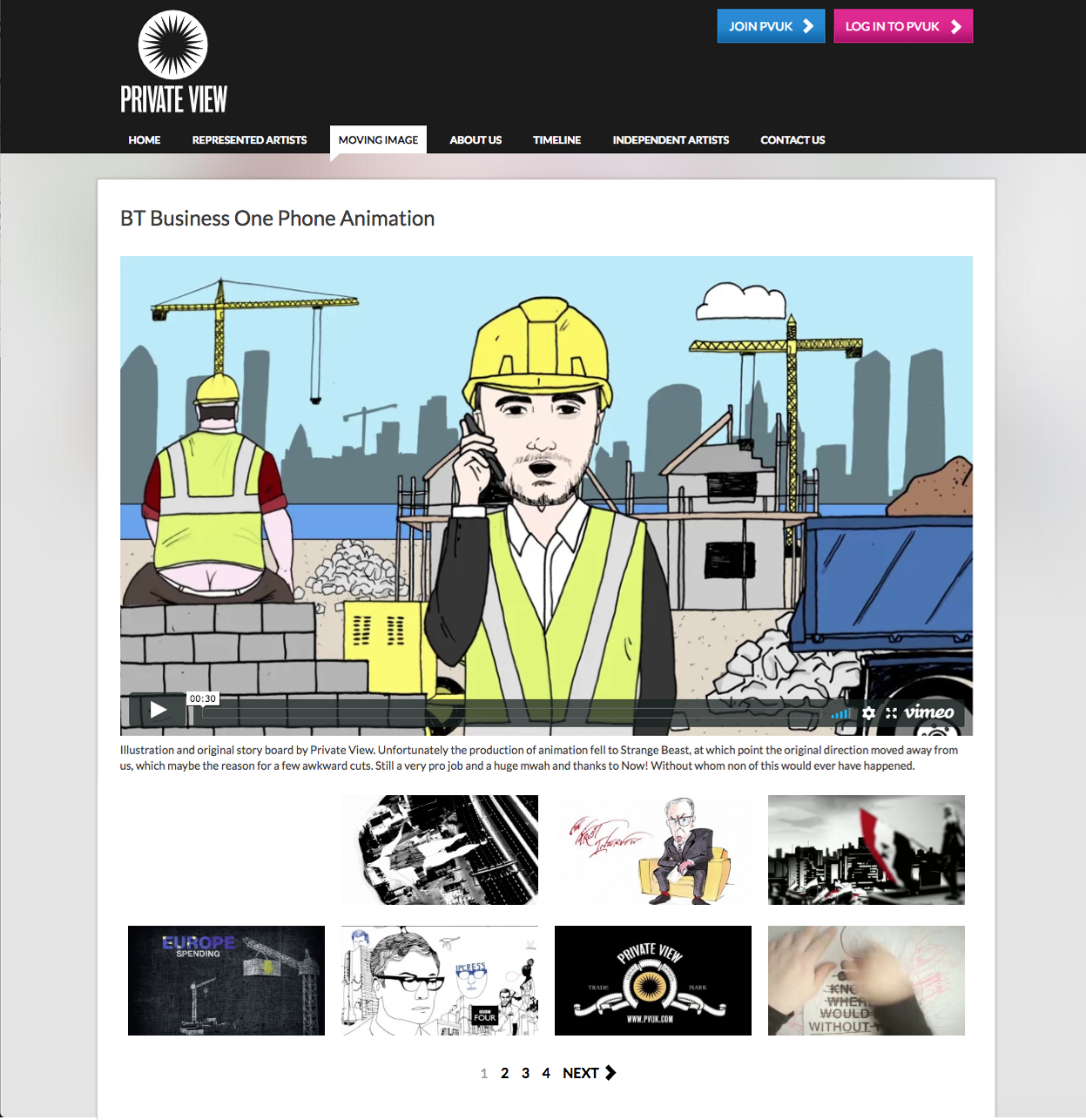Open the CONTACT US page

tap(793, 140)
